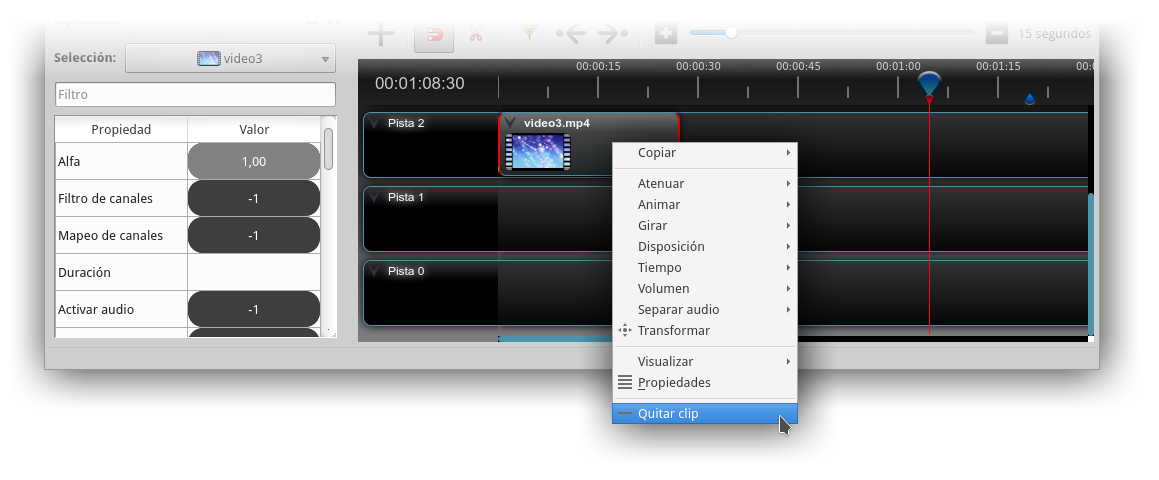
Task: Click the zoom in plus button
Action: coord(665,34)
